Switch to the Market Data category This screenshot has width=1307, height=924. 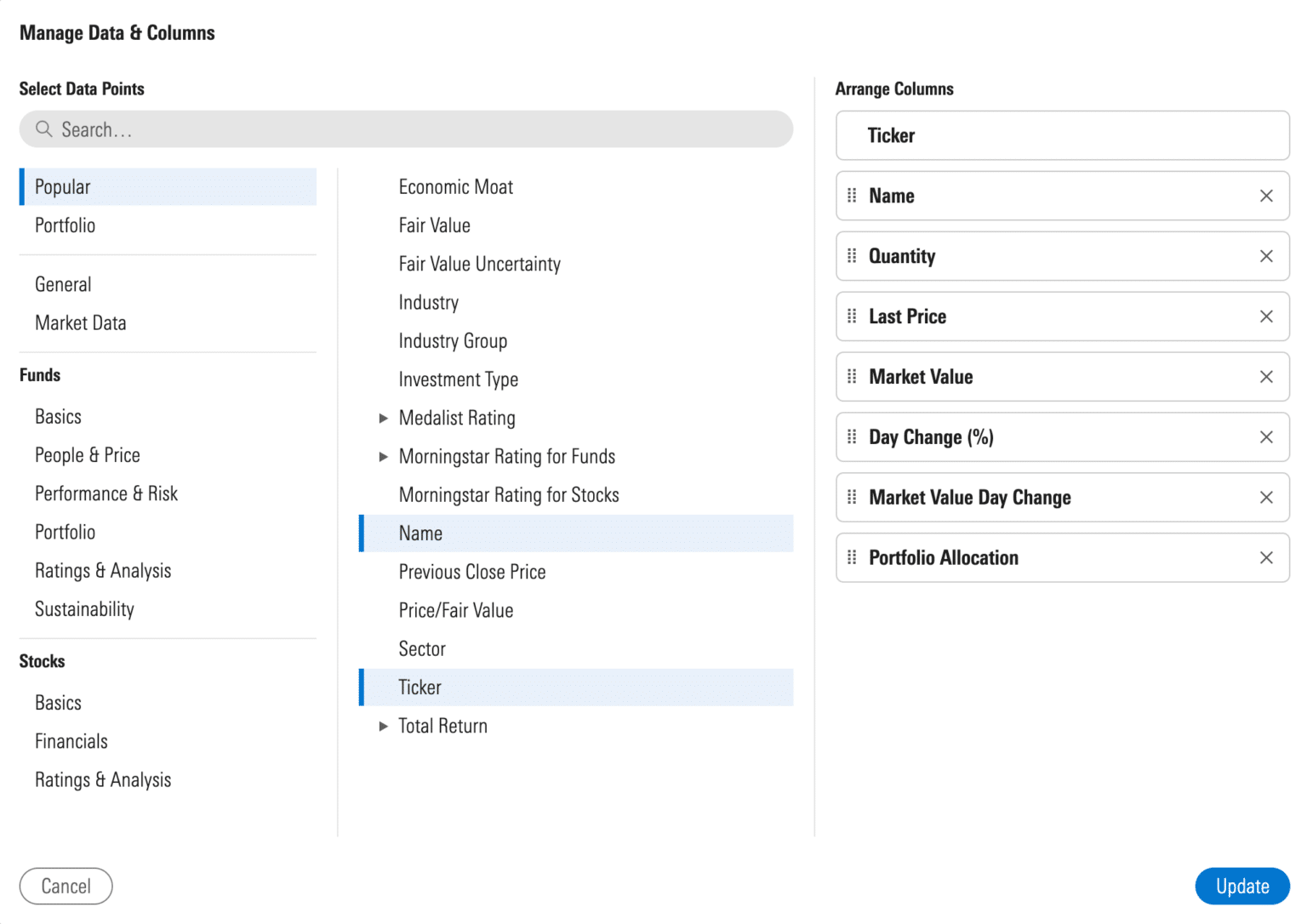coord(80,322)
